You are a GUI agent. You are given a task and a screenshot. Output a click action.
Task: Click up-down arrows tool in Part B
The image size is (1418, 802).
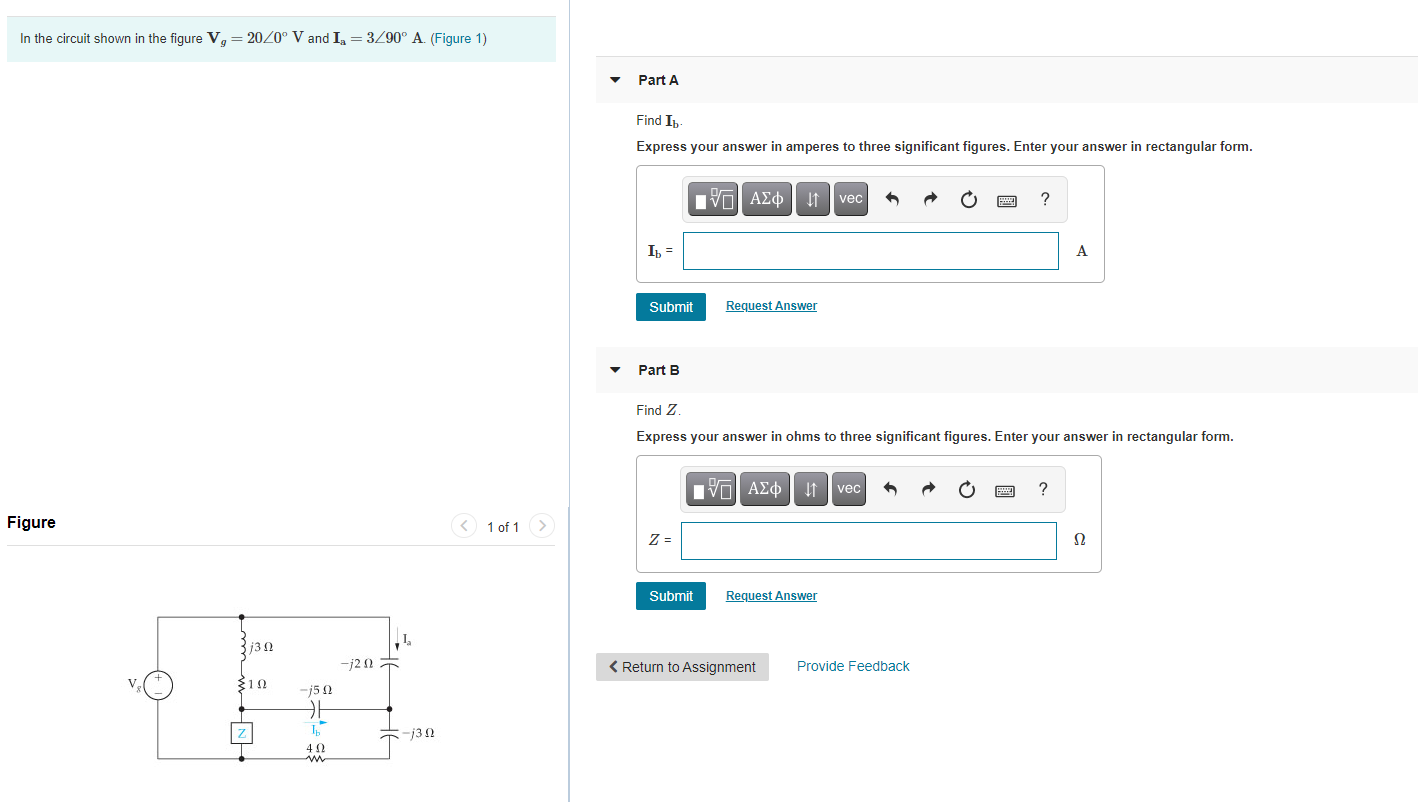pos(811,489)
